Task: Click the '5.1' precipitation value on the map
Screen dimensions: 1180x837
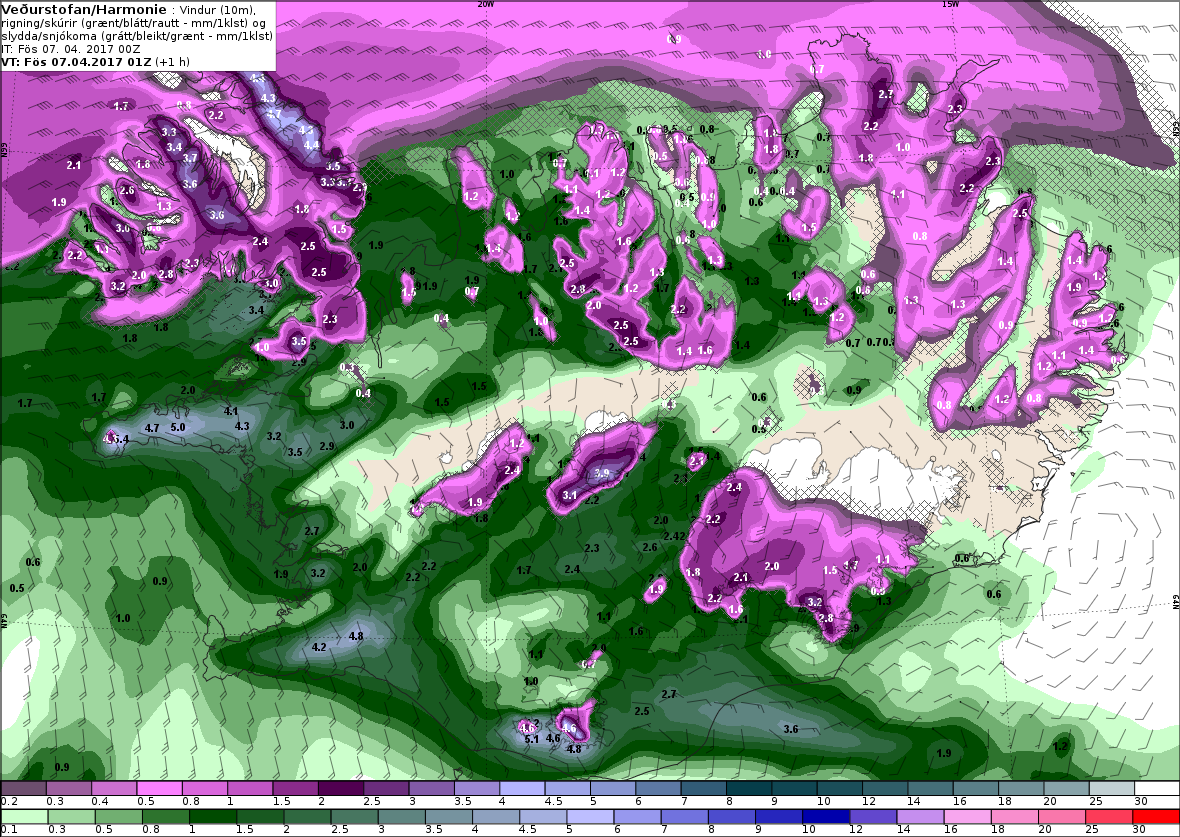Action: coord(531,739)
